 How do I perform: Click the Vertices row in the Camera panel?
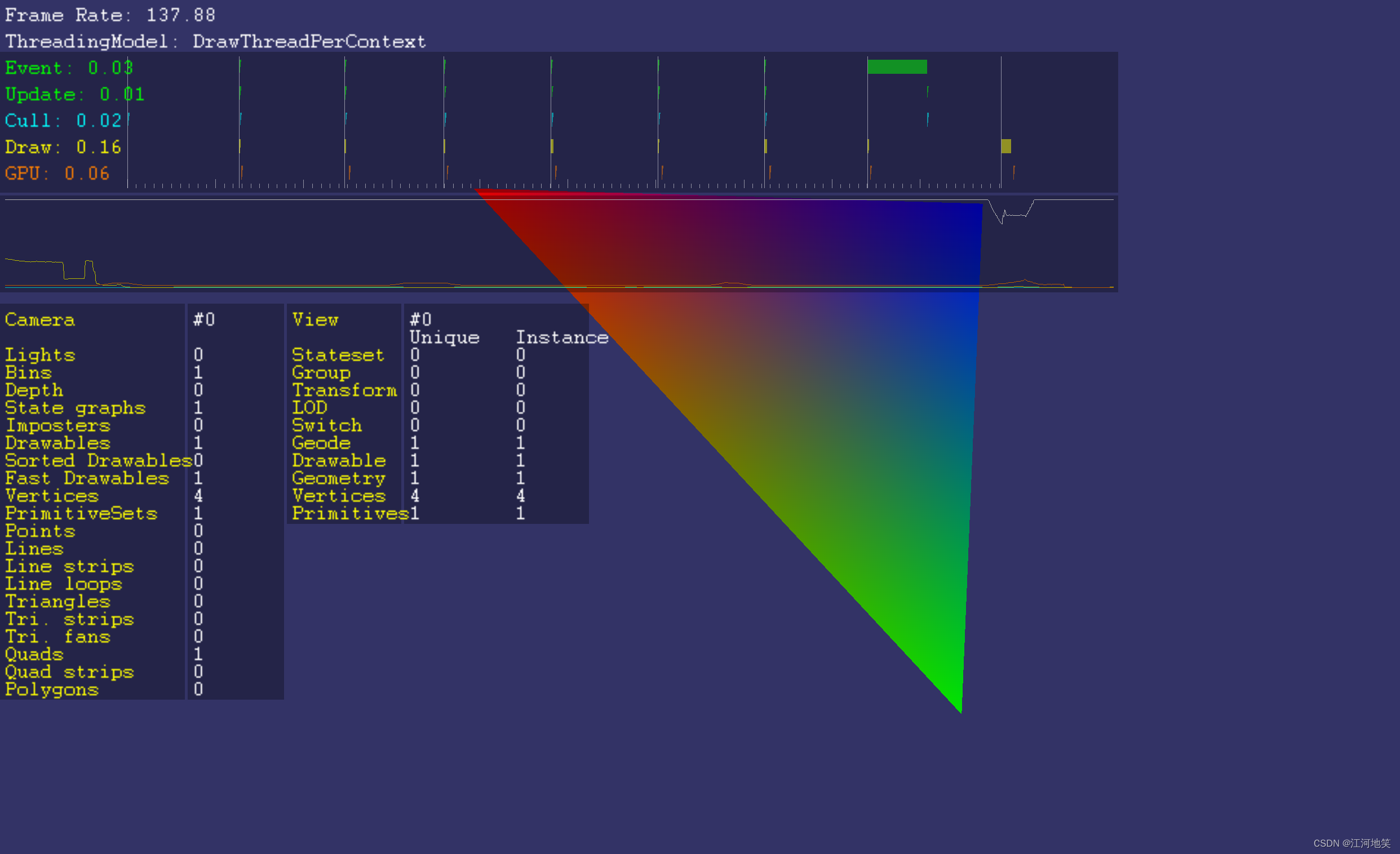point(52,496)
